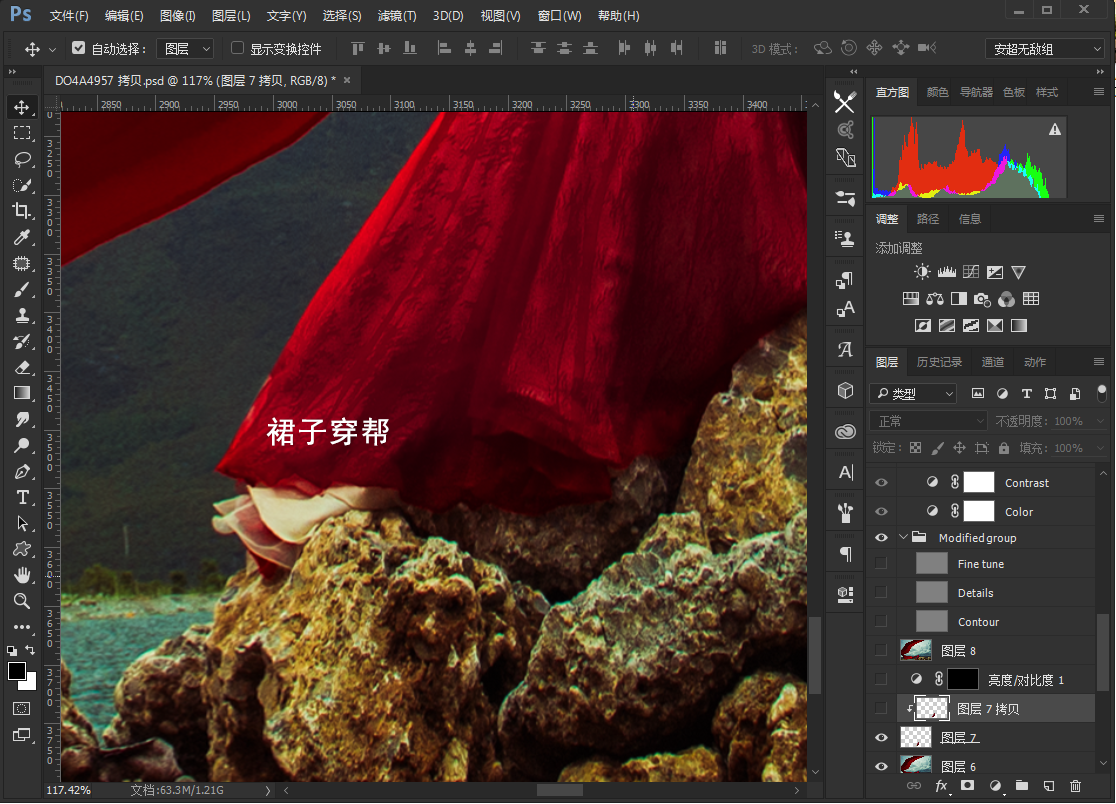Hide the Modified group
Screen dimensions: 1116x804
[881, 537]
